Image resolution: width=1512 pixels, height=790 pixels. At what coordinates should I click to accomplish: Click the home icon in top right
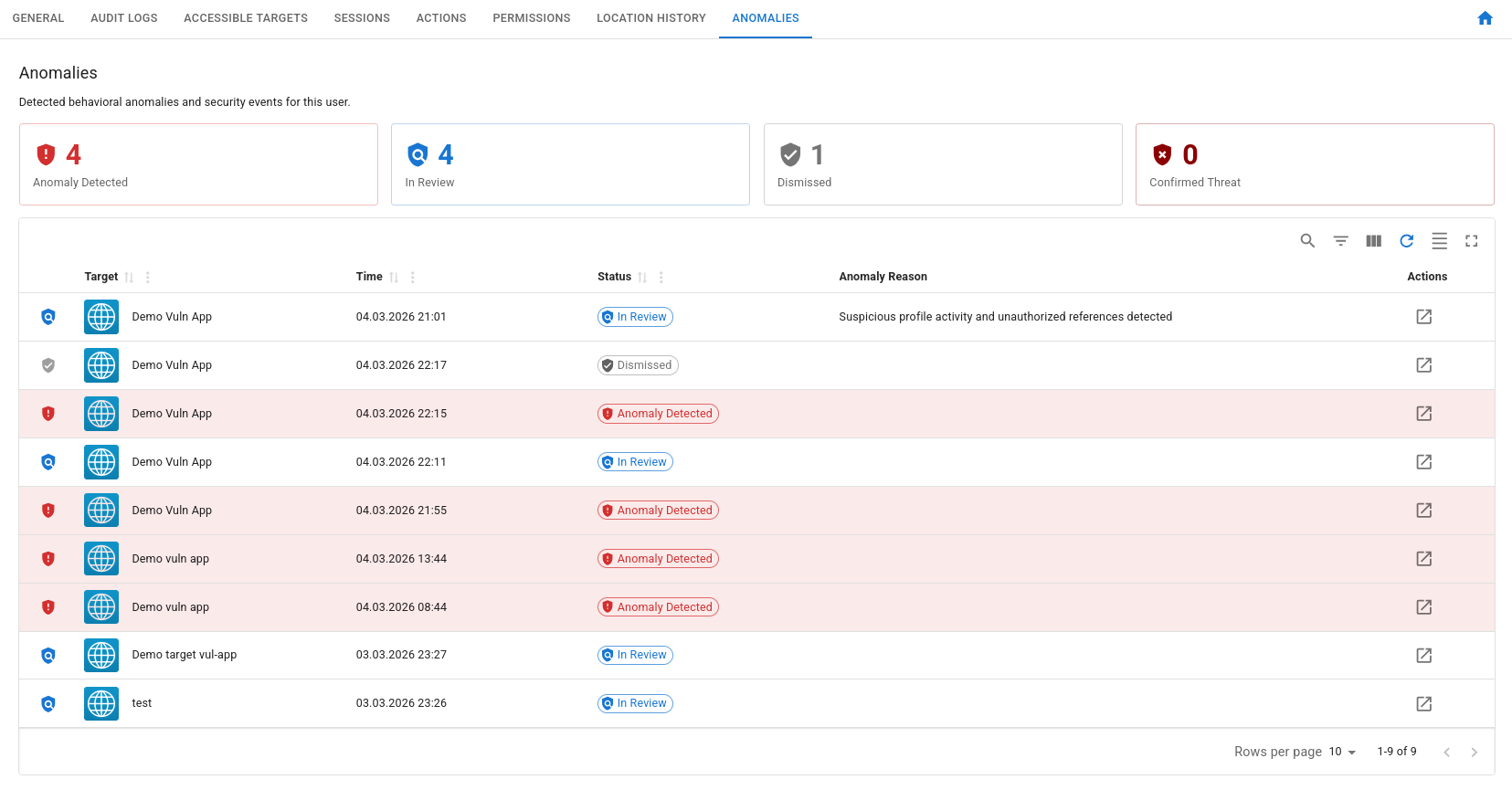point(1485,18)
